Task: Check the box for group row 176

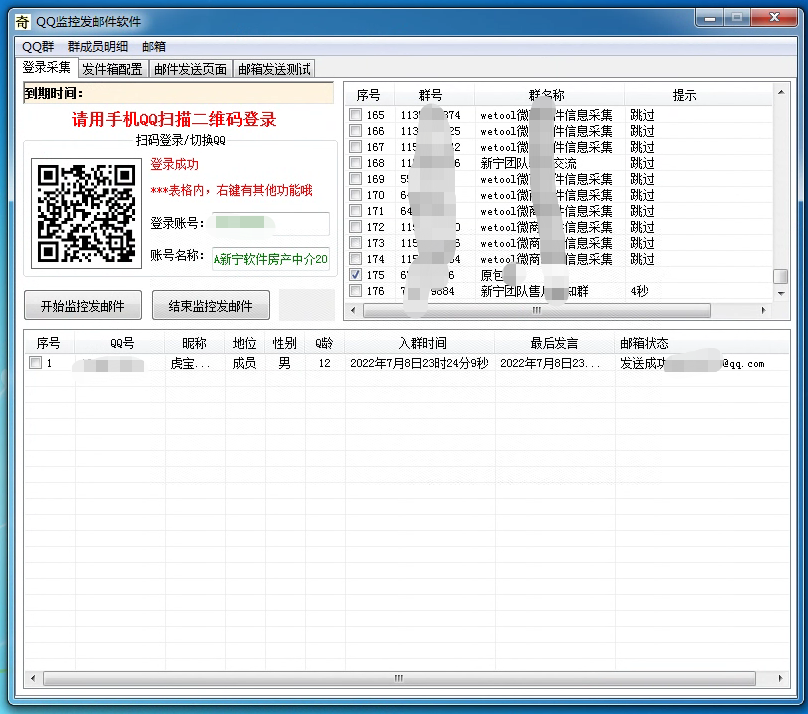Action: tap(356, 290)
